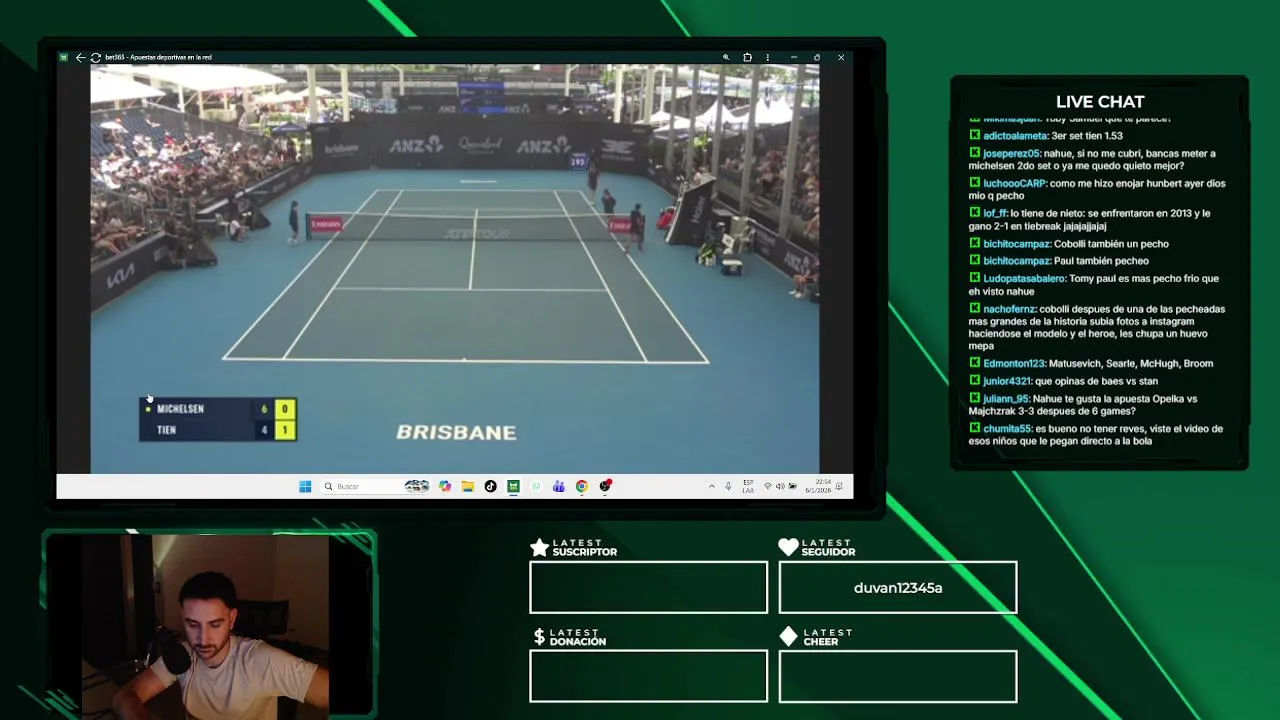Open the Windows Start menu

coord(305,486)
